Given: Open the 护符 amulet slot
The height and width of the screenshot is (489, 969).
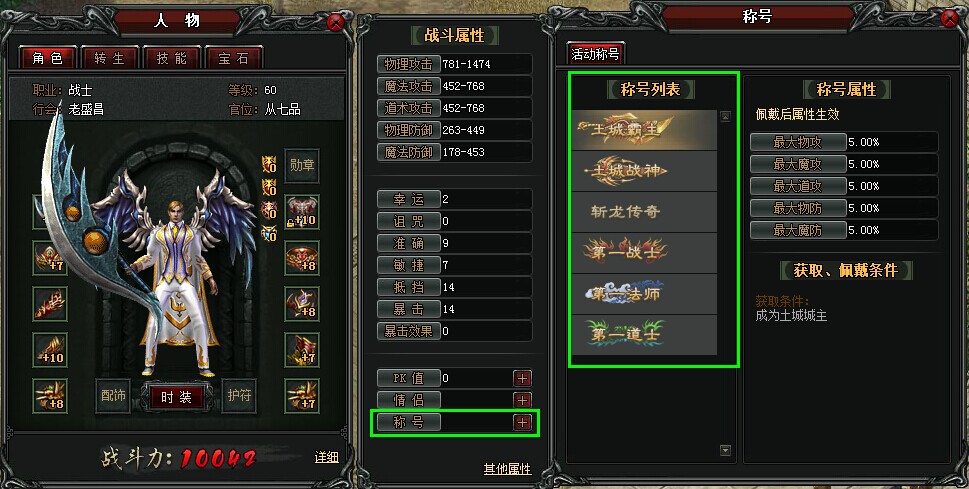Looking at the screenshot, I should (239, 396).
